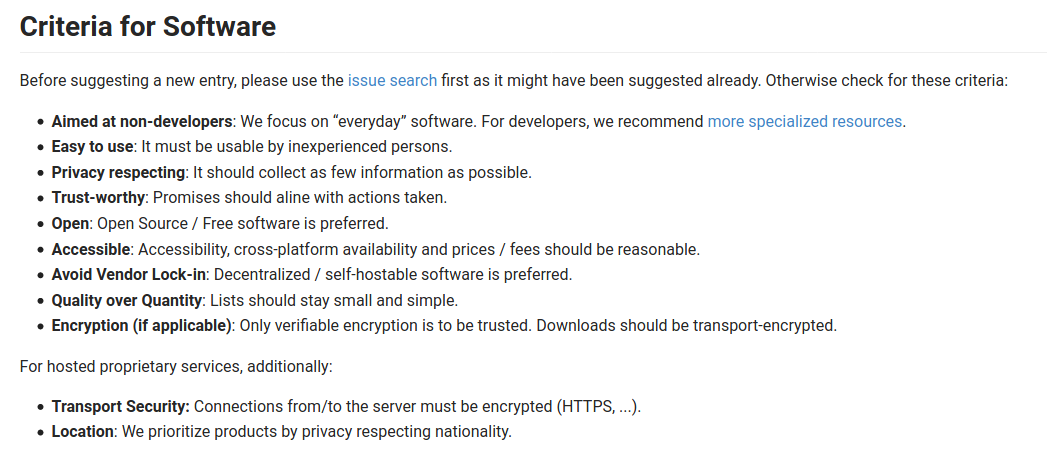Click the bold Aimed at non-developers label

tap(142, 121)
